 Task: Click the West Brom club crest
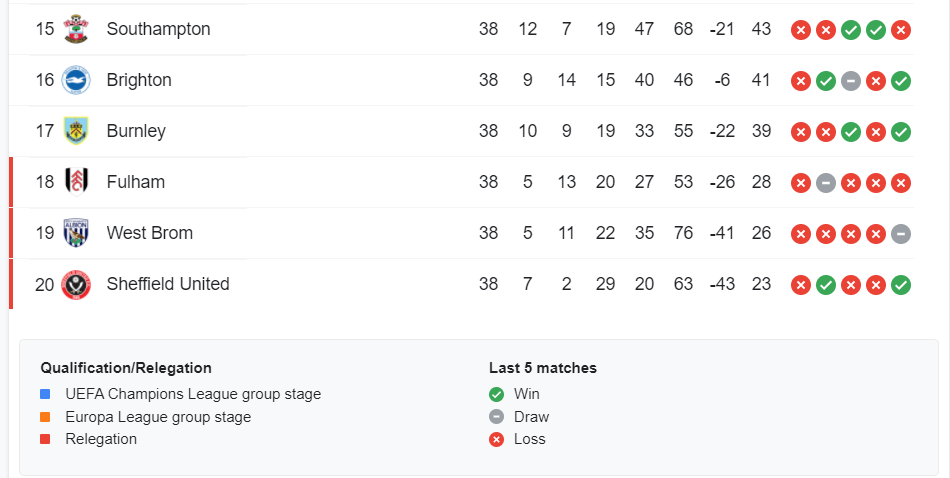coord(76,233)
